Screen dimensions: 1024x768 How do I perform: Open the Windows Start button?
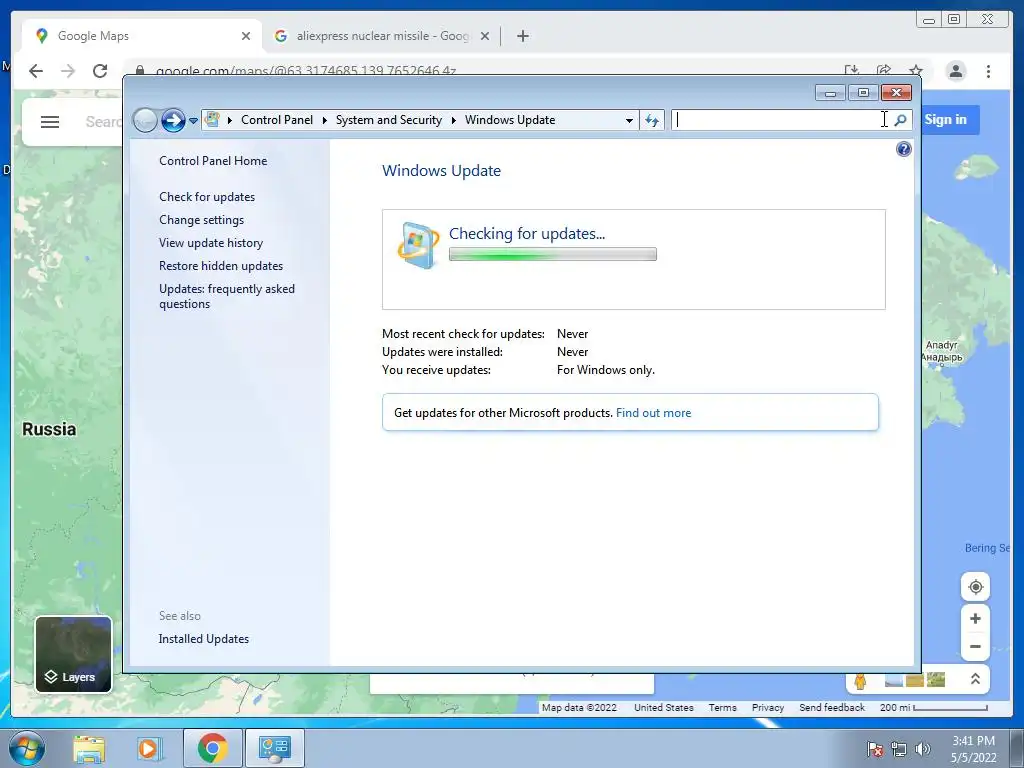[26, 748]
